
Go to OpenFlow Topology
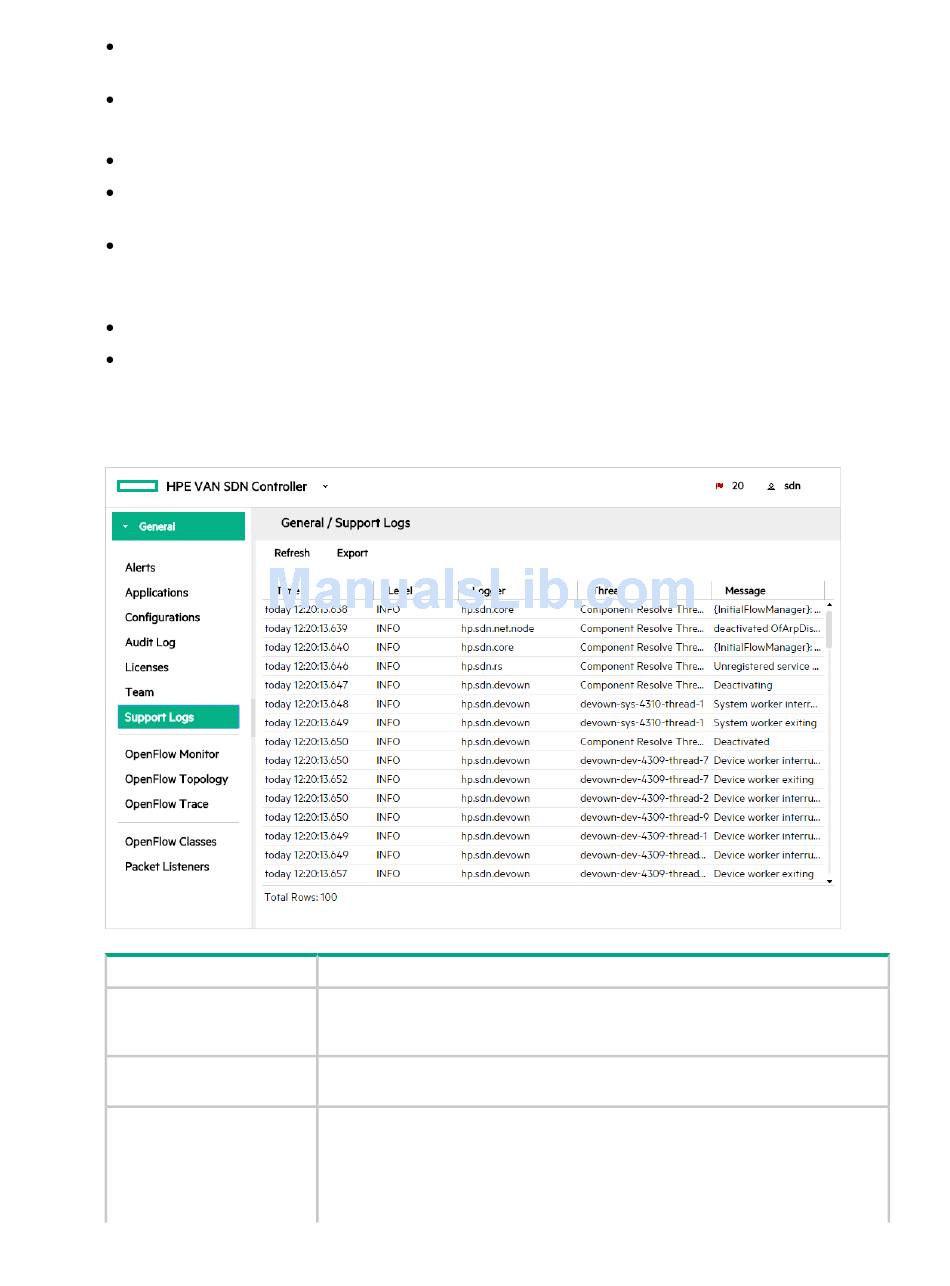click(x=176, y=780)
